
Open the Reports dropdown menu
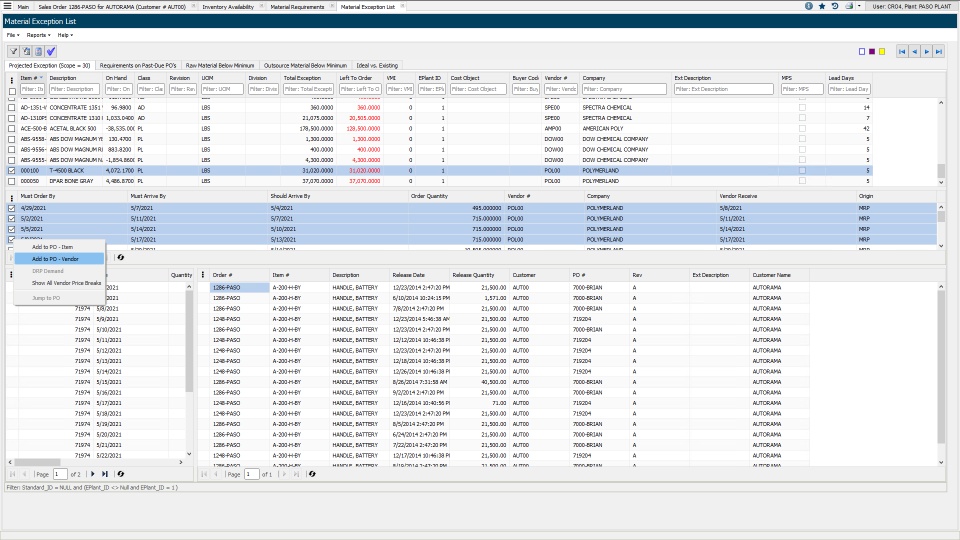tap(38, 35)
